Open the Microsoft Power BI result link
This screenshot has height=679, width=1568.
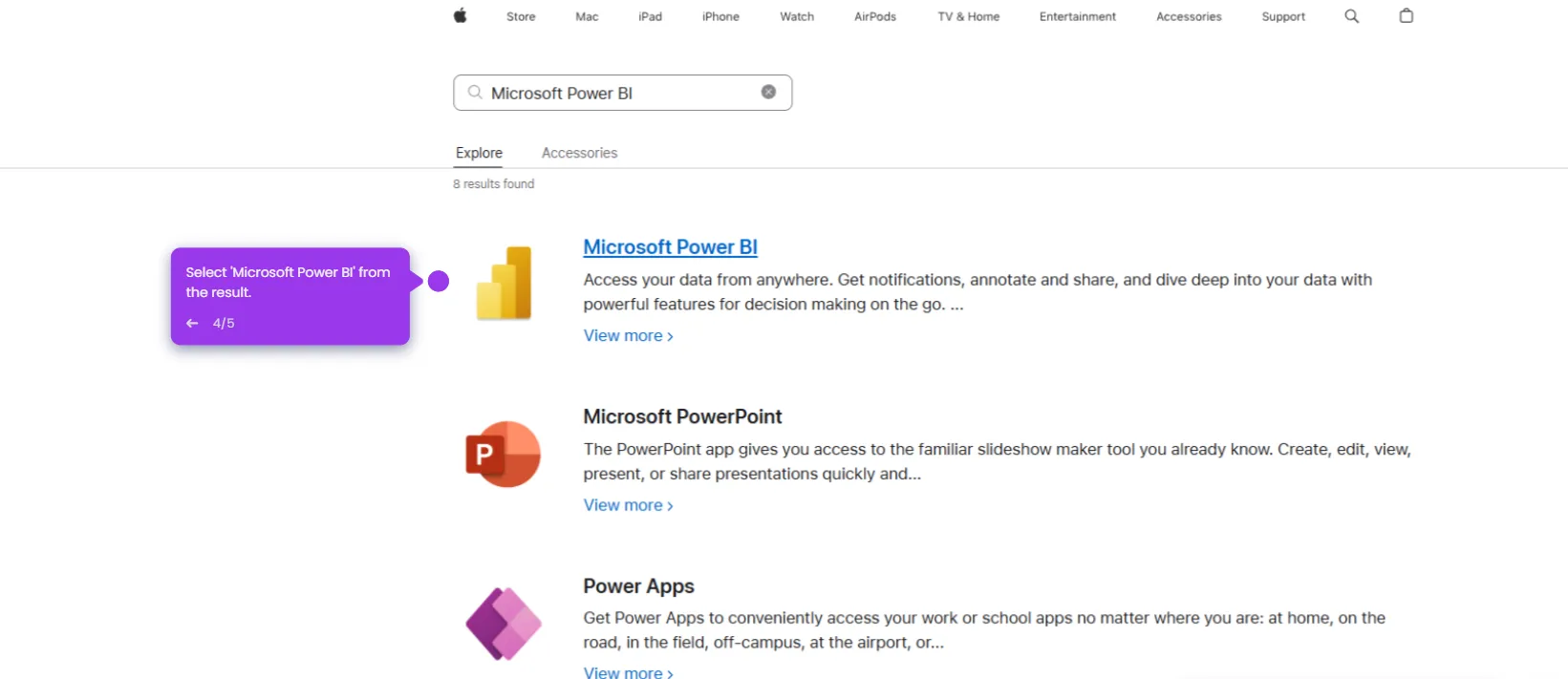pyautogui.click(x=670, y=246)
